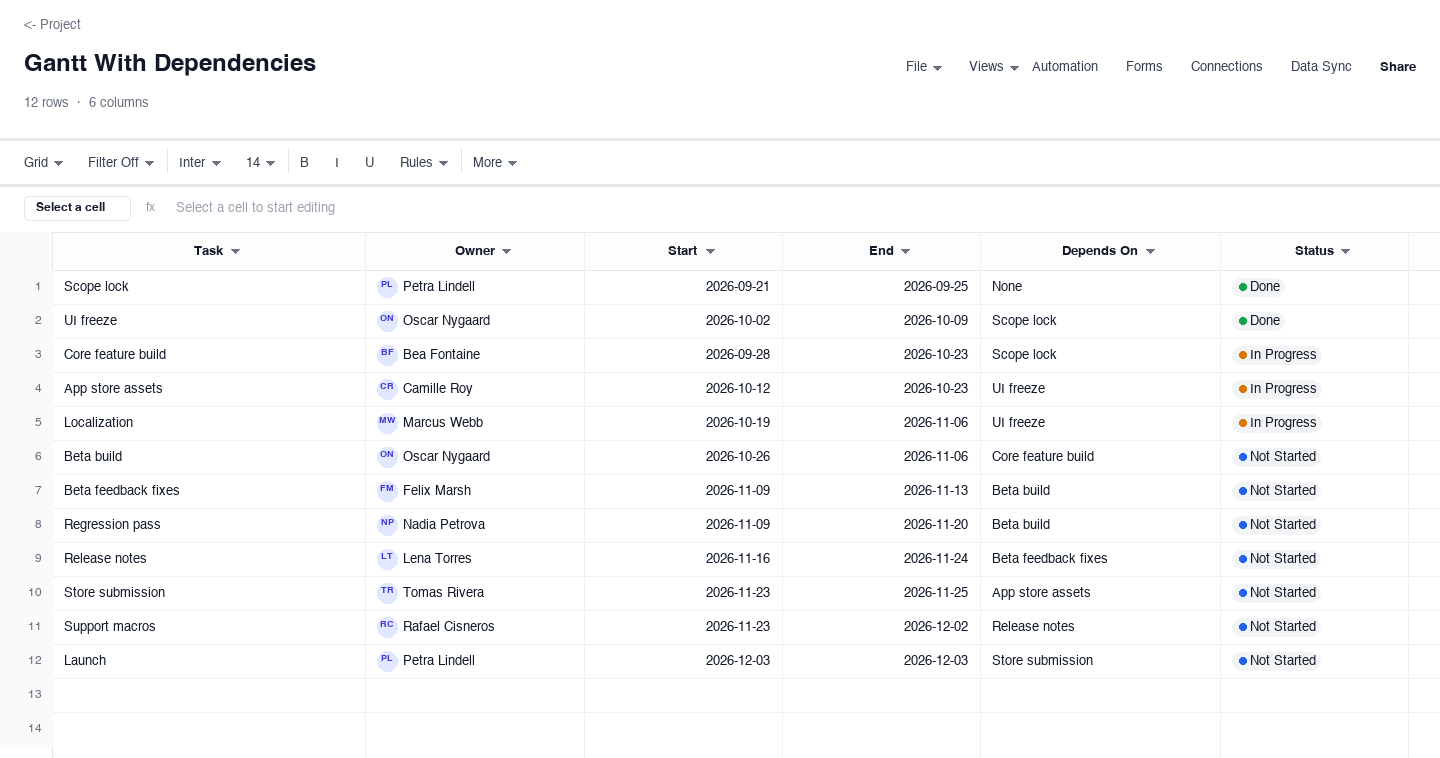The image size is (1440, 758).
Task: Open Forms
Action: click(1144, 67)
